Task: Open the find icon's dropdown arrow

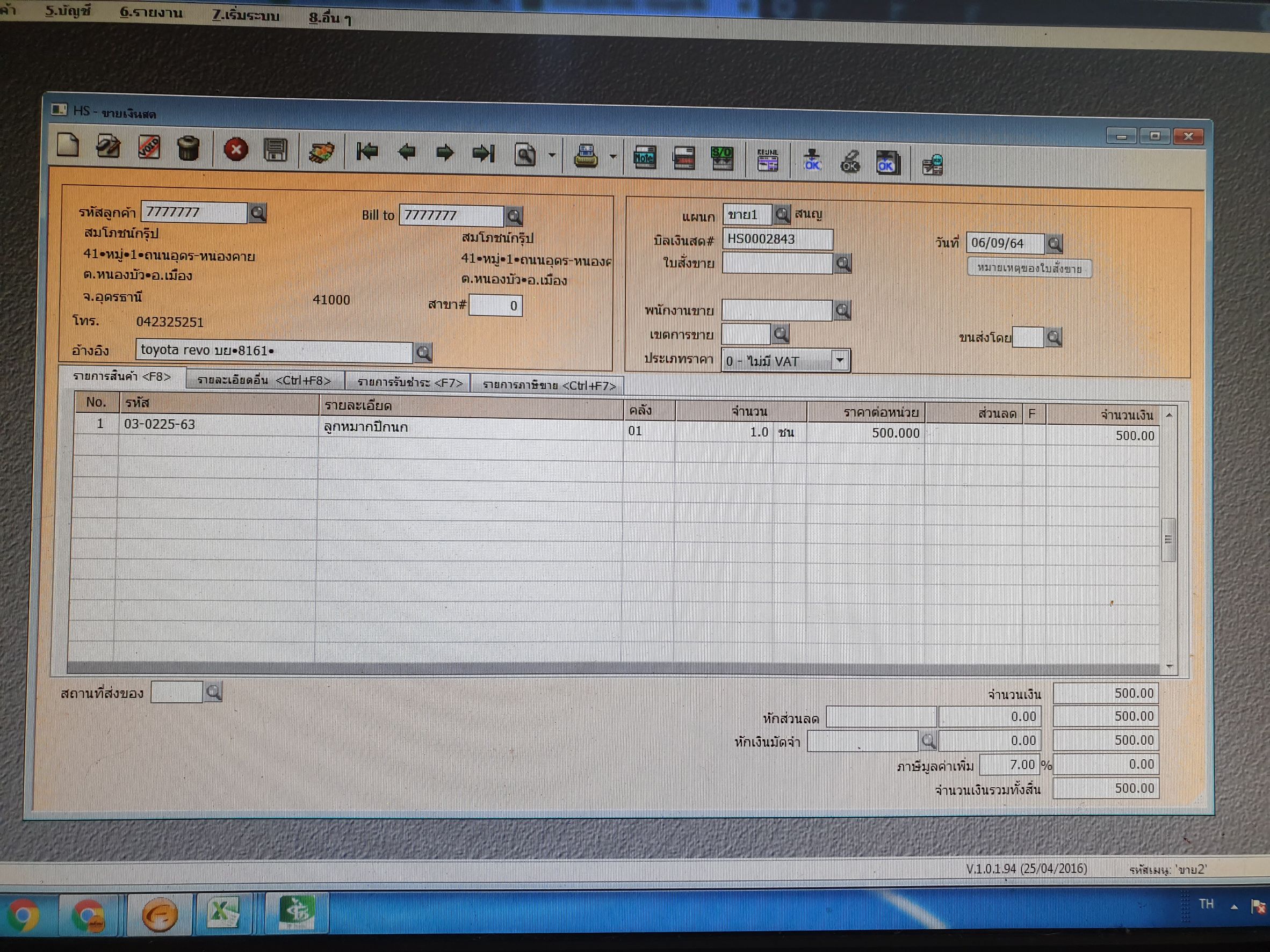Action: click(552, 155)
